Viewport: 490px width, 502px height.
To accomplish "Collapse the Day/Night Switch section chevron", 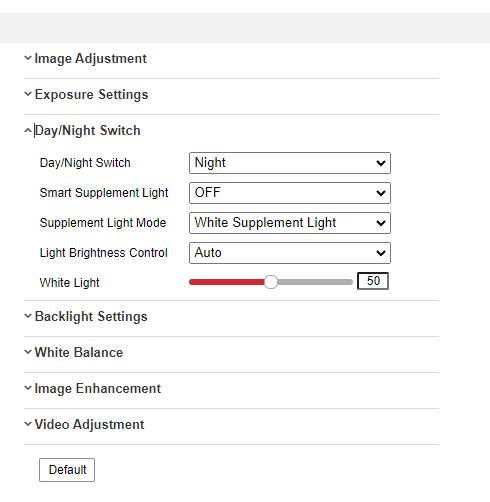I will point(28,130).
